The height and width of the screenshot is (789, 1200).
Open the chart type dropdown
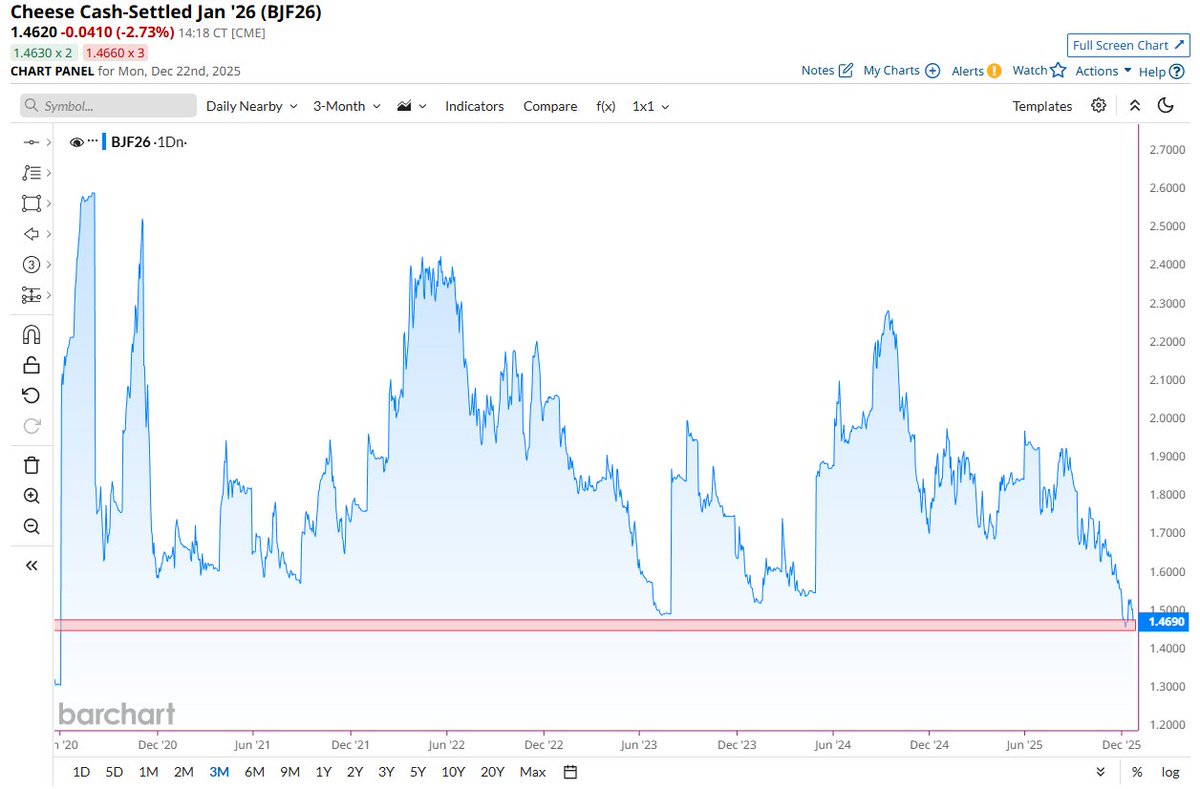[412, 106]
